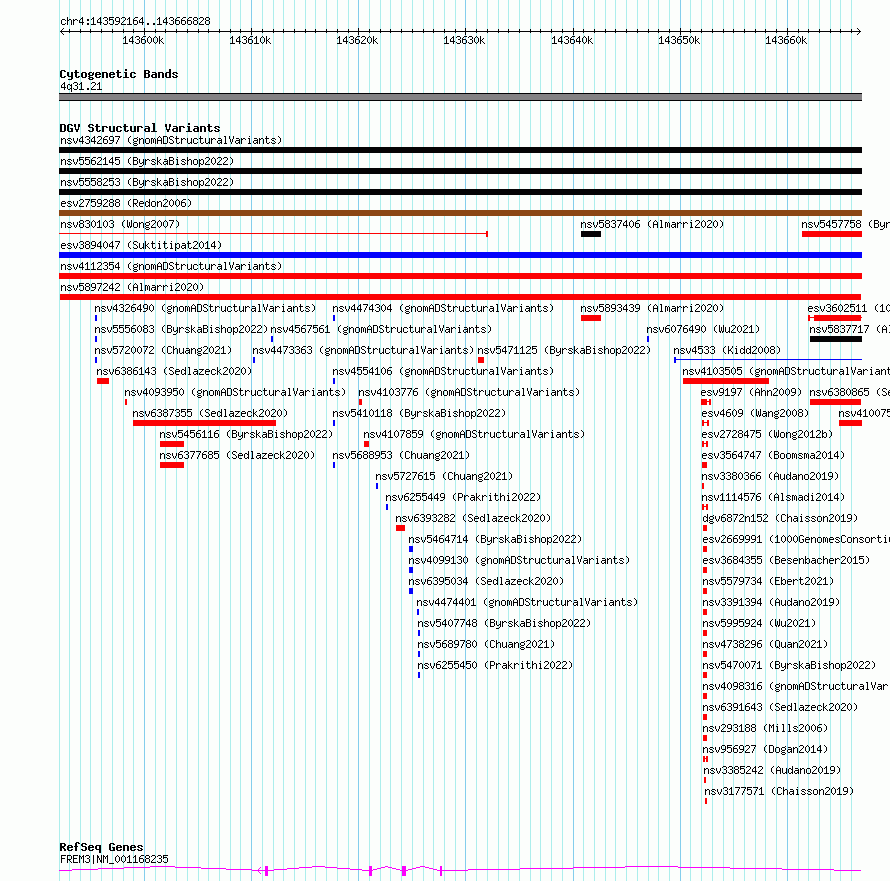The image size is (890, 881).
Task: Click nsv4567561 gnomADStructuralVariants label
Action: (381, 329)
